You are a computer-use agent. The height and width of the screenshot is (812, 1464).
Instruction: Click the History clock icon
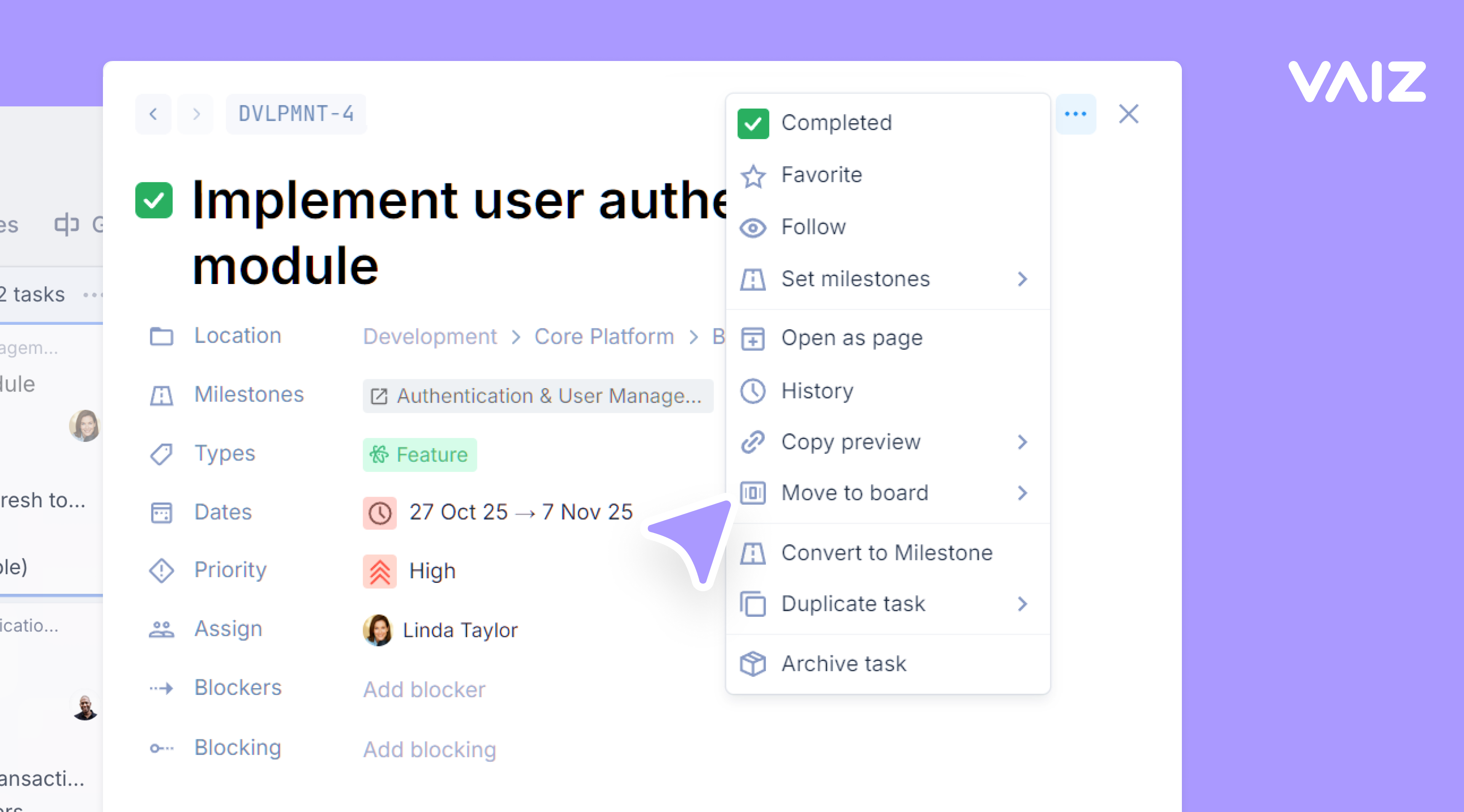tap(753, 391)
